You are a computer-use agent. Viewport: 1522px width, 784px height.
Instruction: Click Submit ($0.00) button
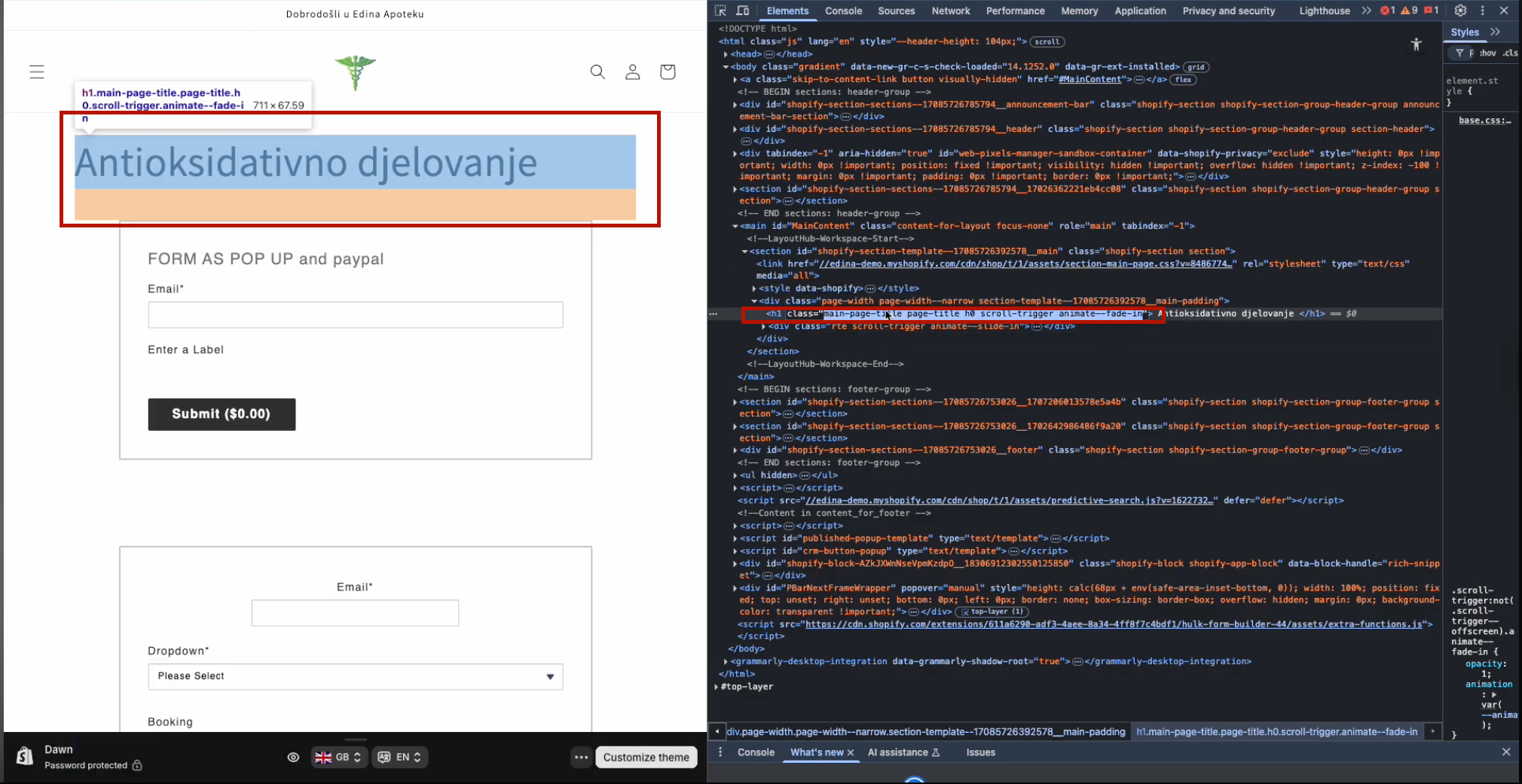[x=222, y=414]
